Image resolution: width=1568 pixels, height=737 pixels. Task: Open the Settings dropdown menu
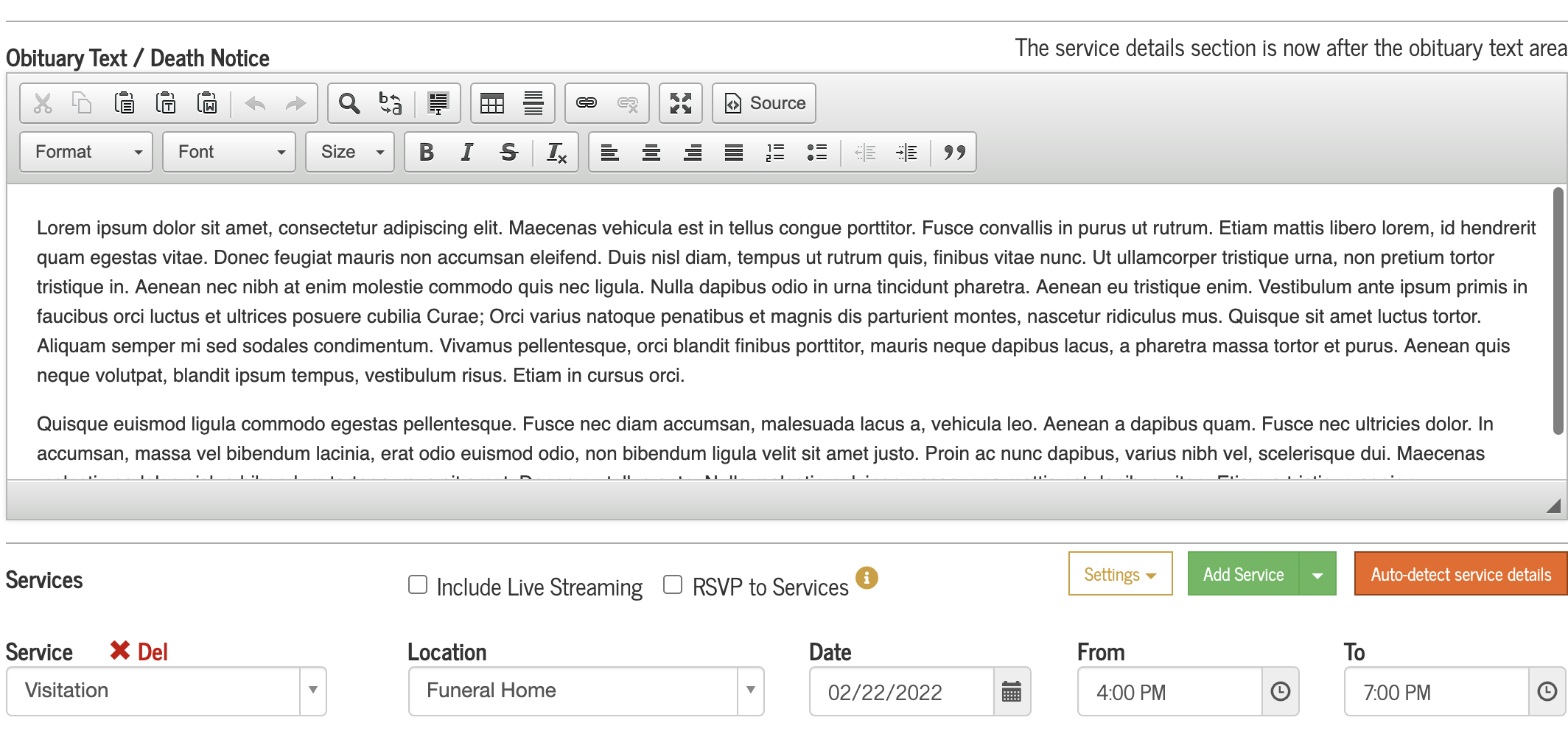coord(1120,574)
